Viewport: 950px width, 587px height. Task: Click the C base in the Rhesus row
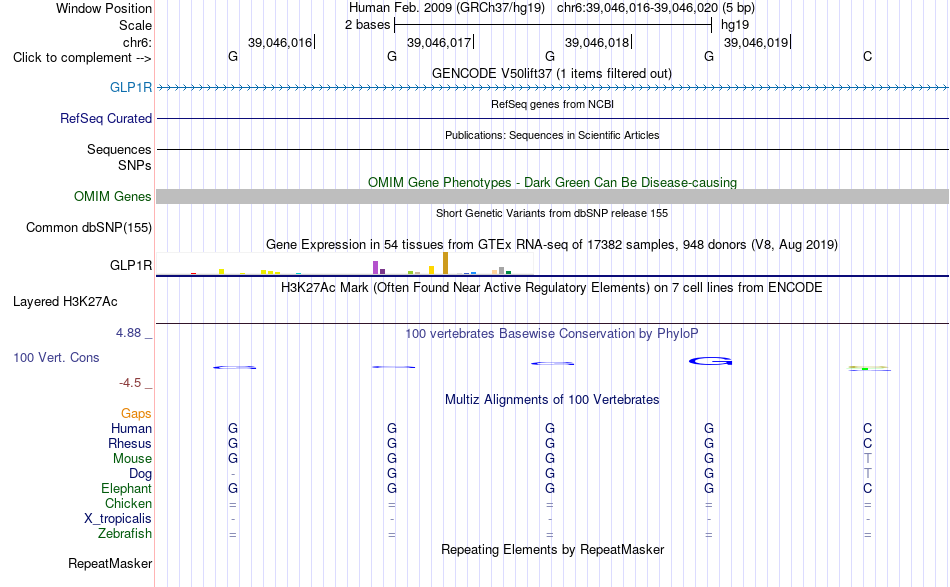(x=868, y=443)
